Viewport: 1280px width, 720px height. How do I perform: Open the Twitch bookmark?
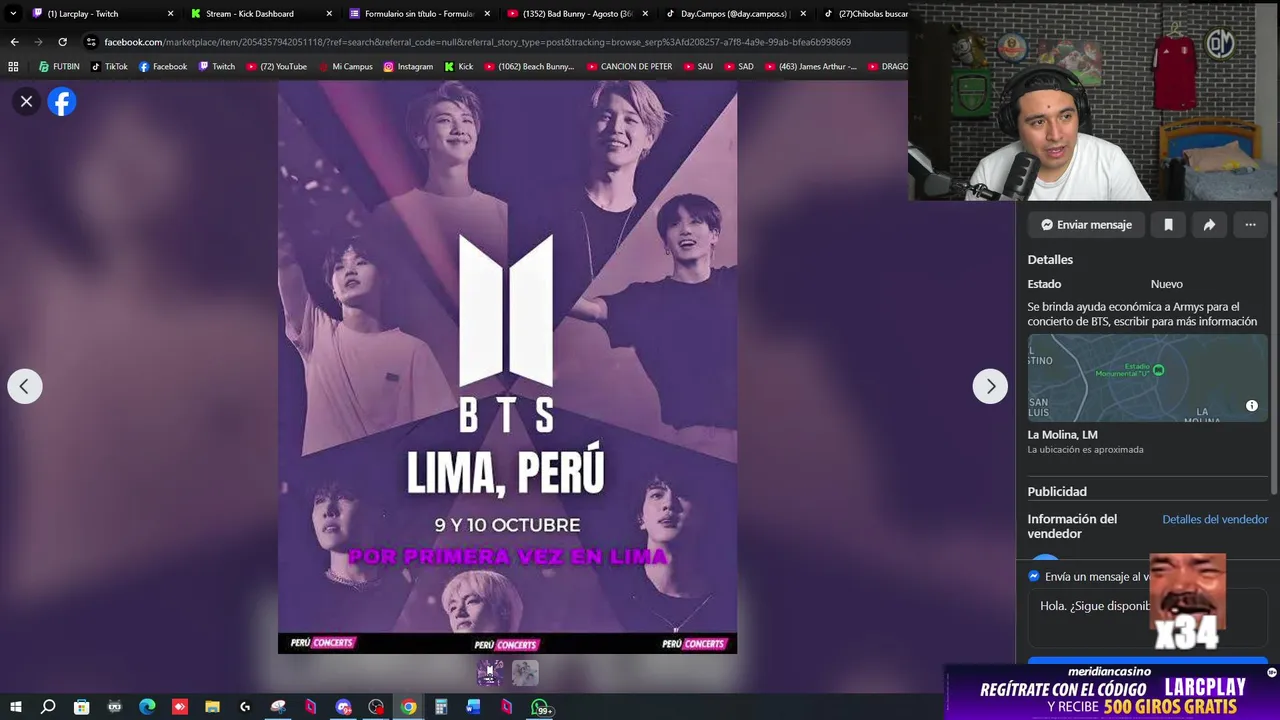(217, 66)
